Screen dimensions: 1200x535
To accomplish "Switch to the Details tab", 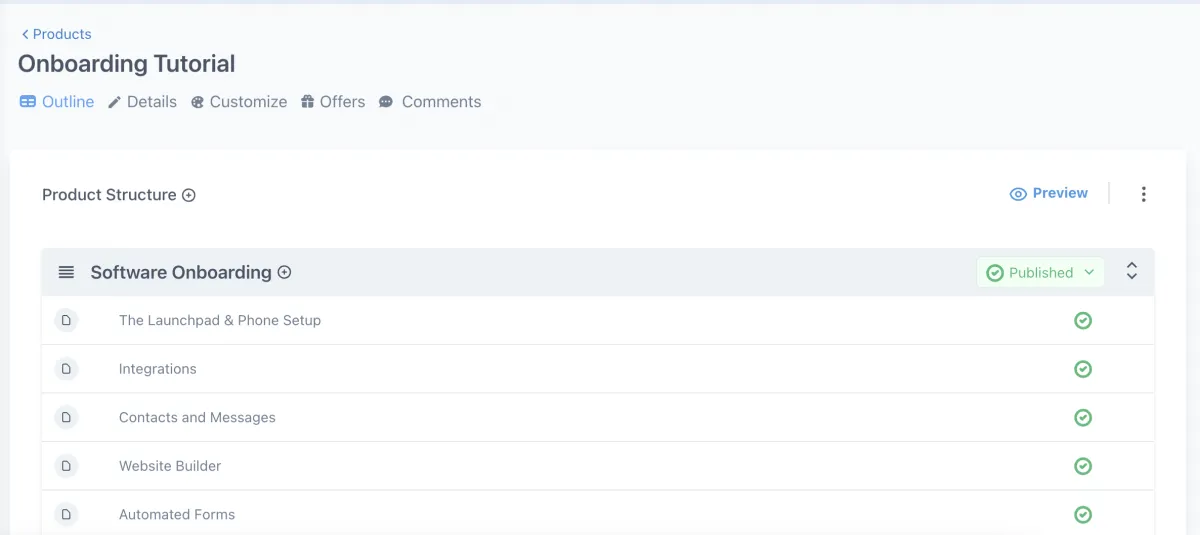I will click(142, 102).
